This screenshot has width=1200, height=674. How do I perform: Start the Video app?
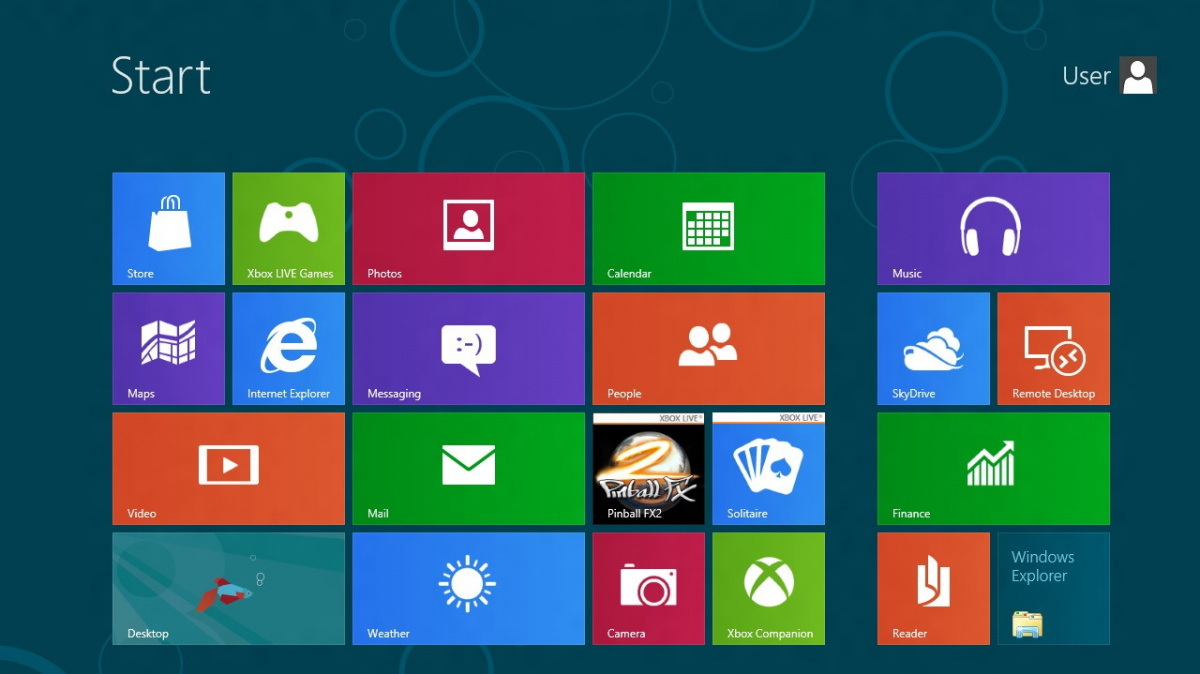pos(228,468)
